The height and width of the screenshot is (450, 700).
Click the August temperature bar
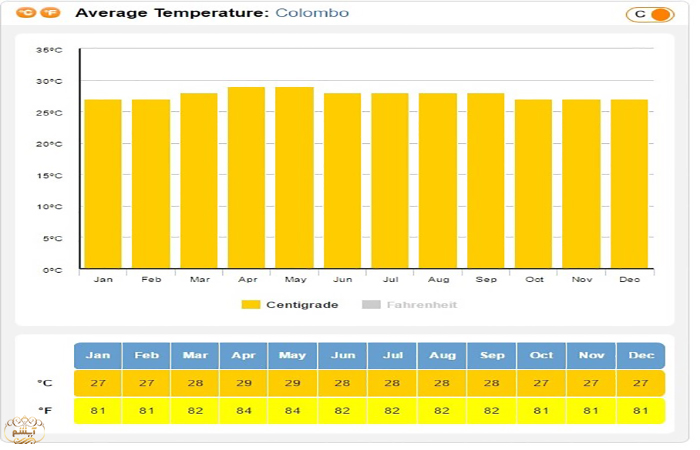(437, 181)
